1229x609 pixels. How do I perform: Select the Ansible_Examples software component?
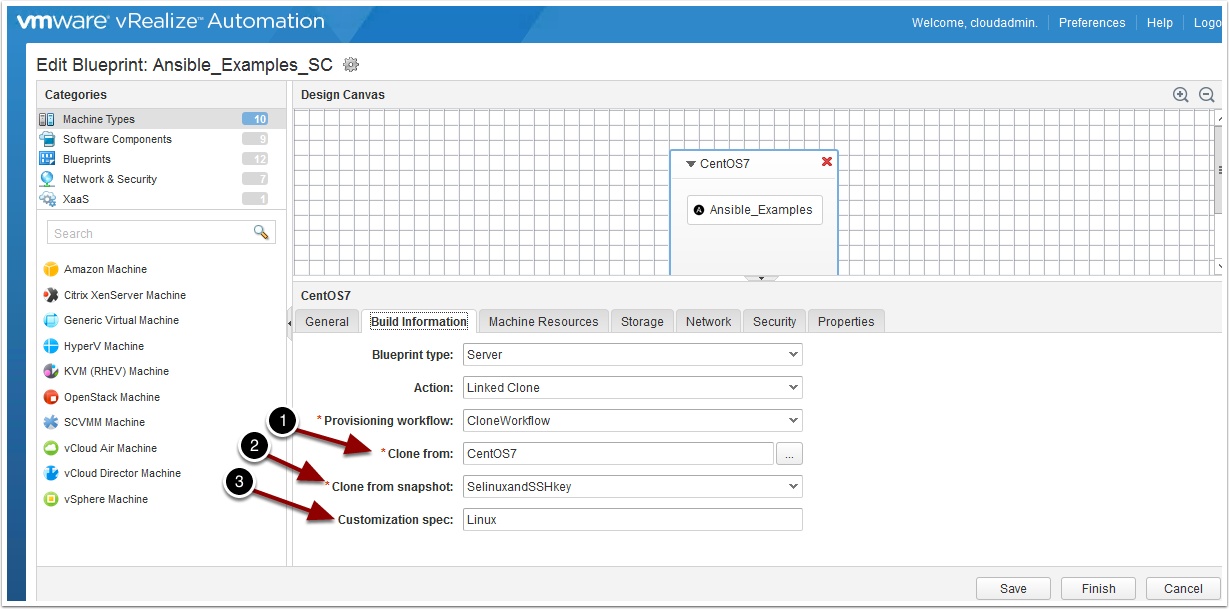(755, 210)
